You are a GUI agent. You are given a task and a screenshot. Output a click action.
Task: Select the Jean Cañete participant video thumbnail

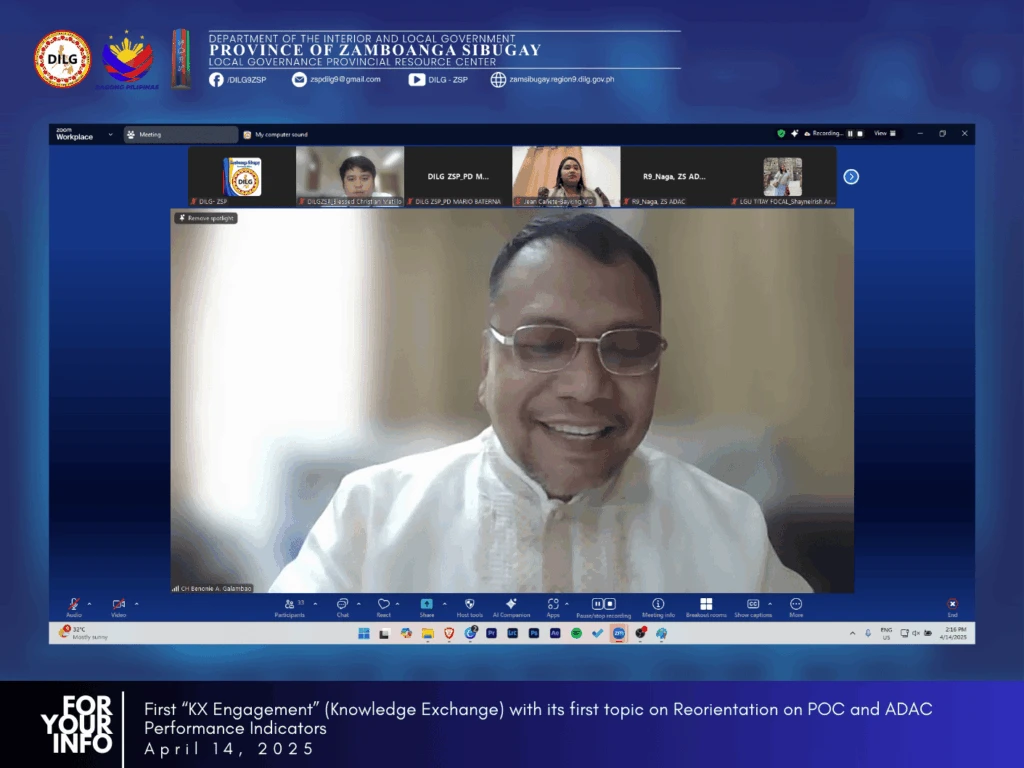tap(566, 176)
